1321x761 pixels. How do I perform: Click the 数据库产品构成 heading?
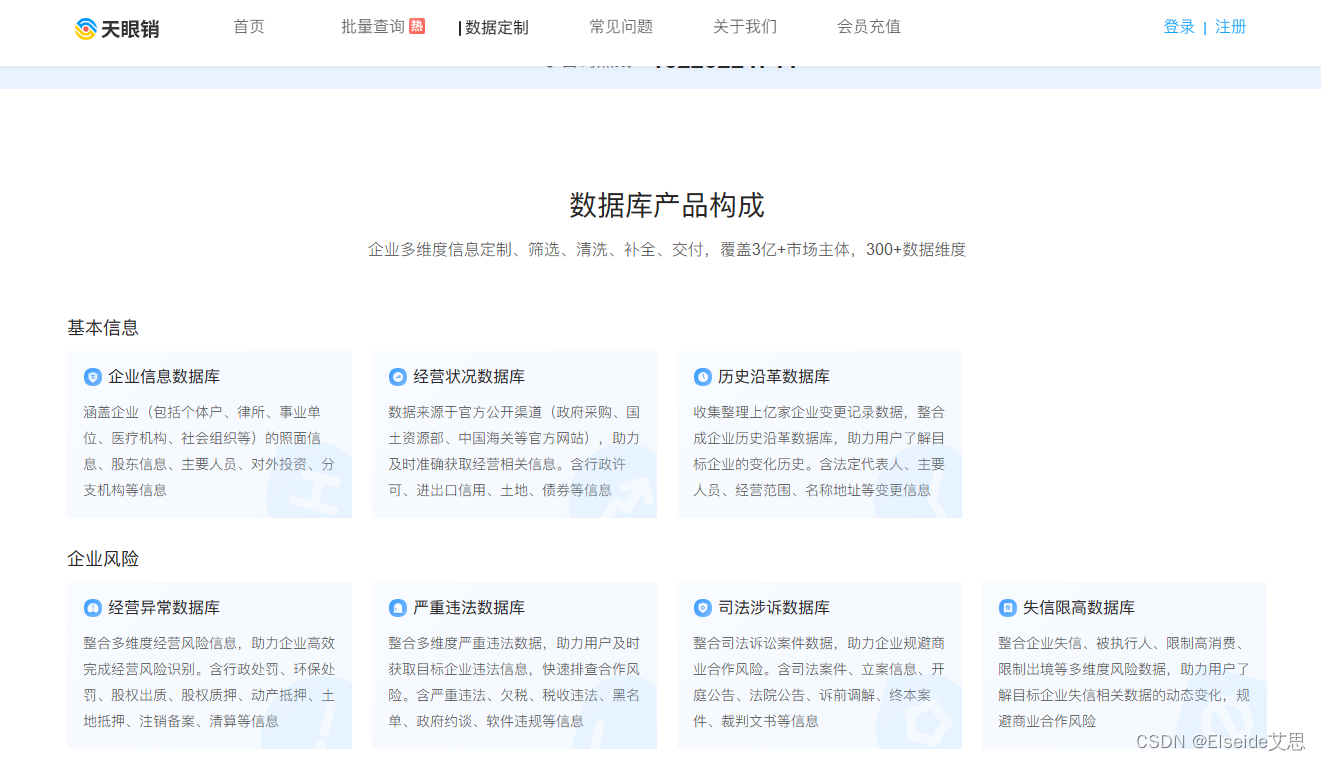[x=667, y=206]
